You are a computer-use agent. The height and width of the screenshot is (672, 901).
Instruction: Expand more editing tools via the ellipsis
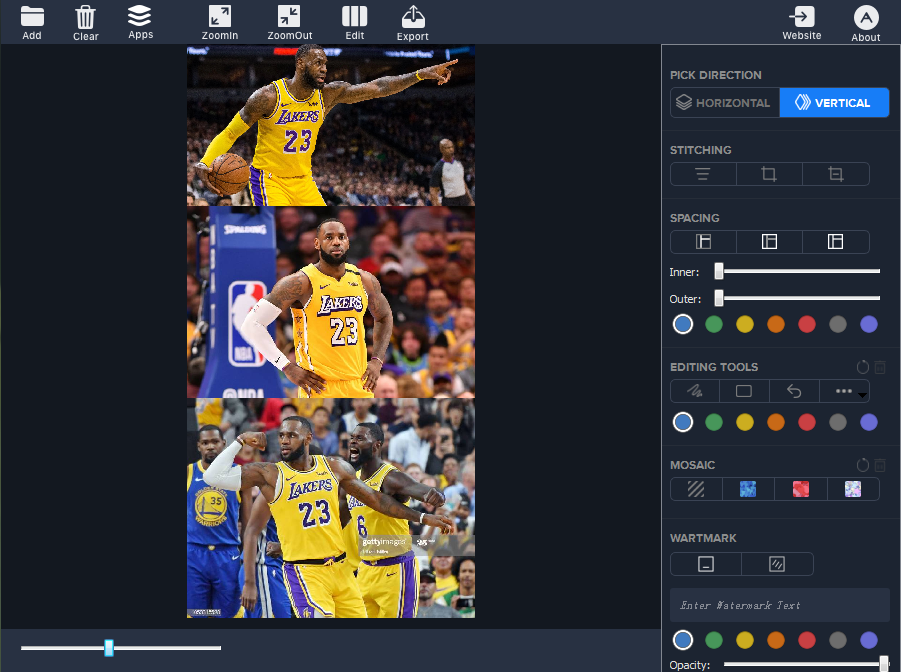[x=844, y=391]
